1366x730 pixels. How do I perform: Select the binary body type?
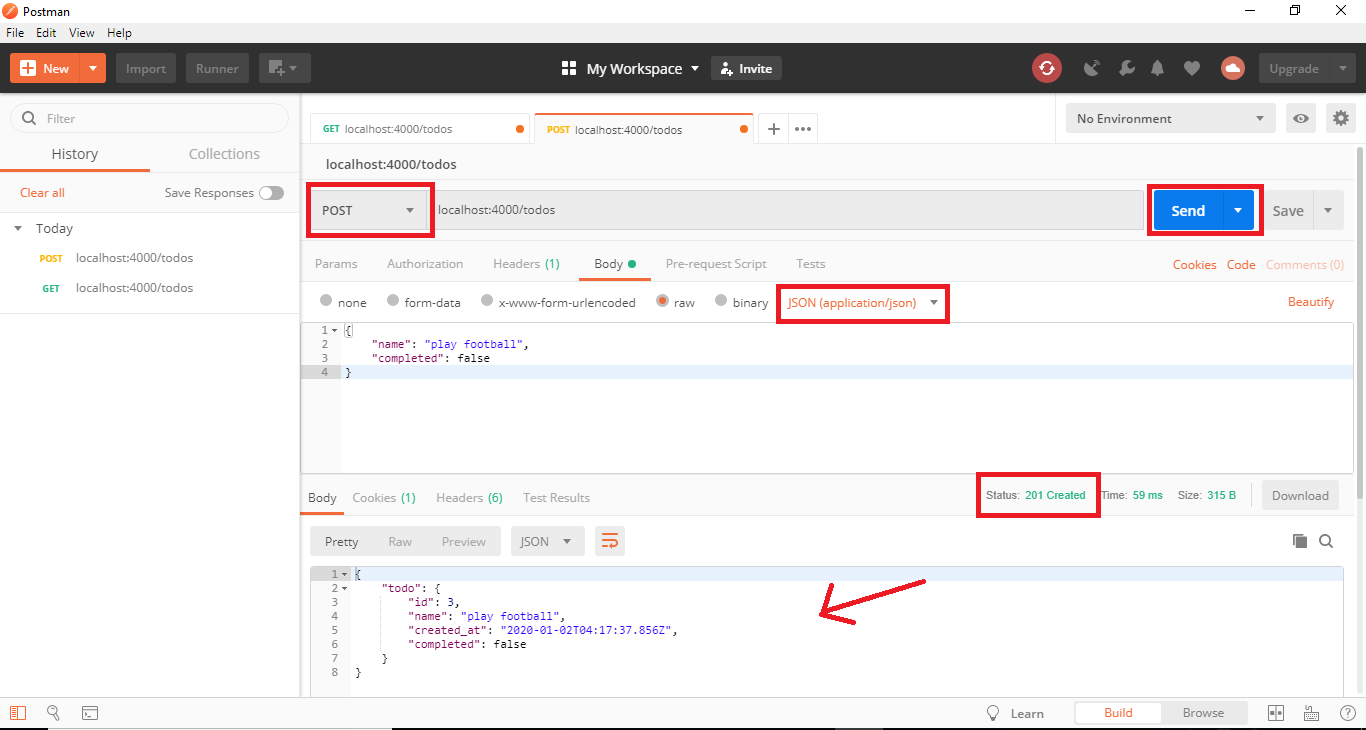pyautogui.click(x=721, y=301)
